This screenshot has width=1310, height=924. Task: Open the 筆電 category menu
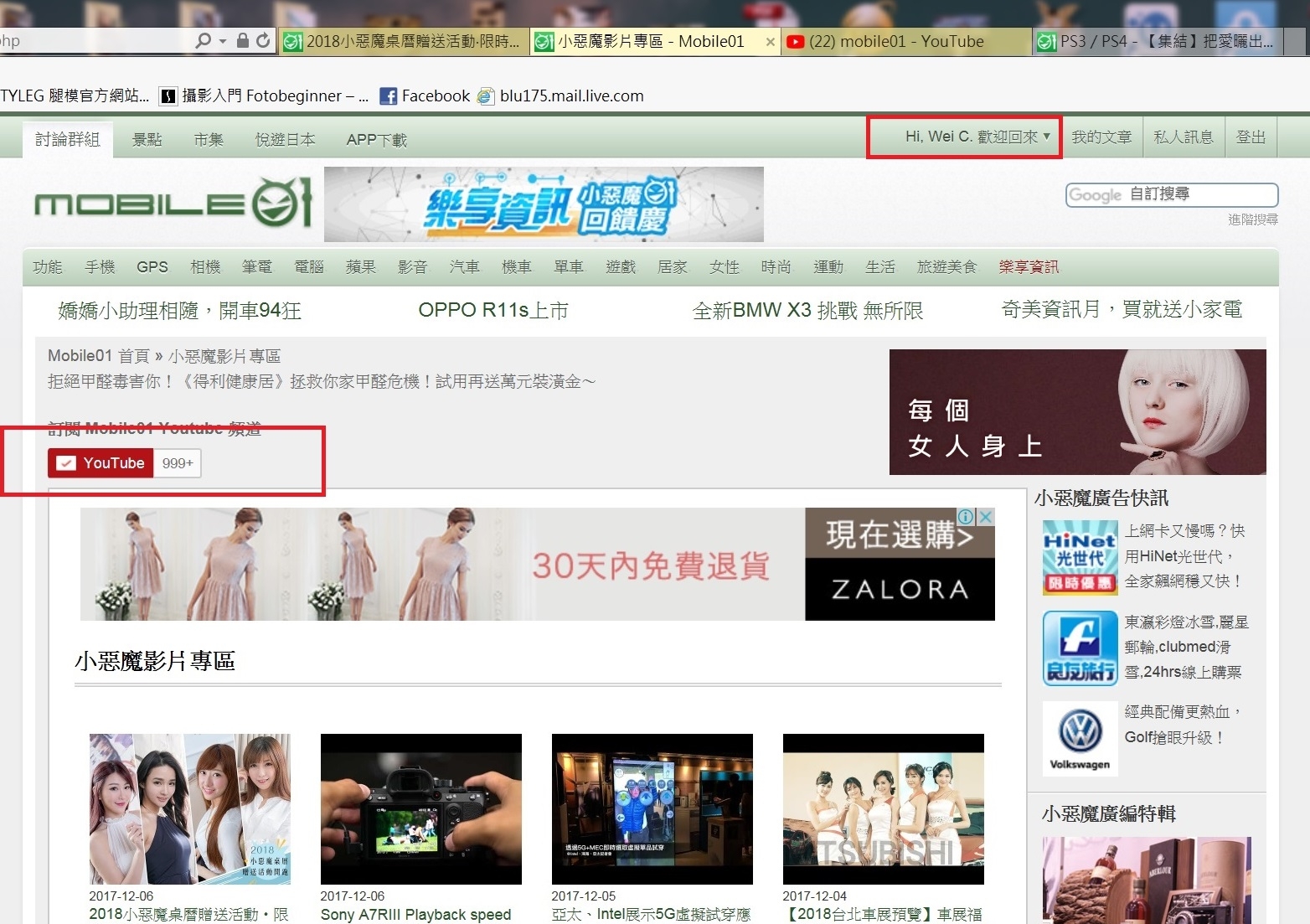pyautogui.click(x=257, y=266)
